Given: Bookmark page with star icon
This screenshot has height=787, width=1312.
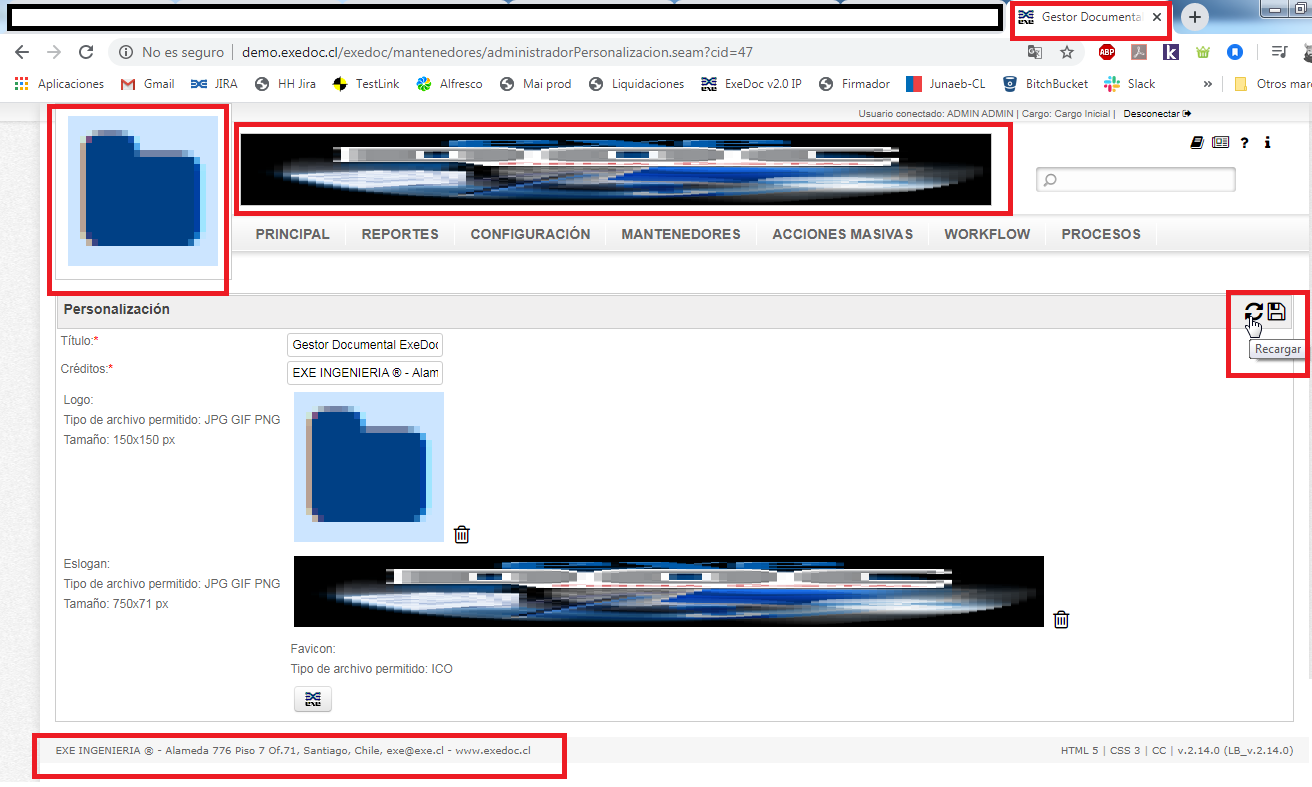Looking at the screenshot, I should [x=1067, y=52].
